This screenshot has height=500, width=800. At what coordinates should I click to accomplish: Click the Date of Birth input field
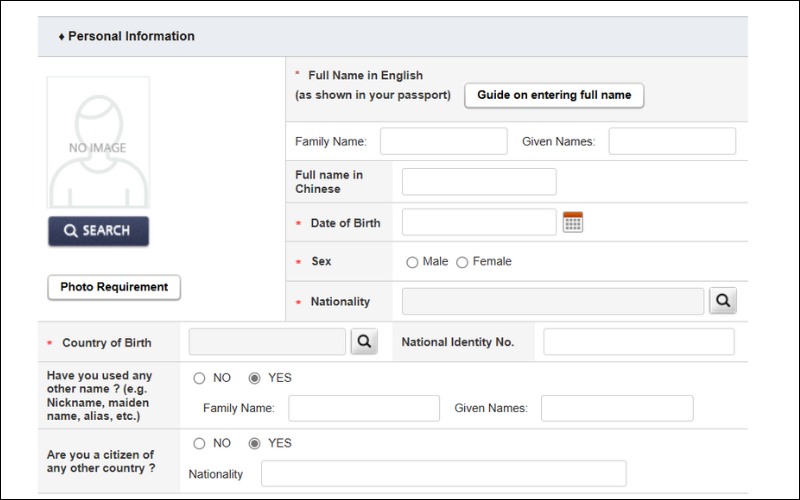click(x=479, y=222)
